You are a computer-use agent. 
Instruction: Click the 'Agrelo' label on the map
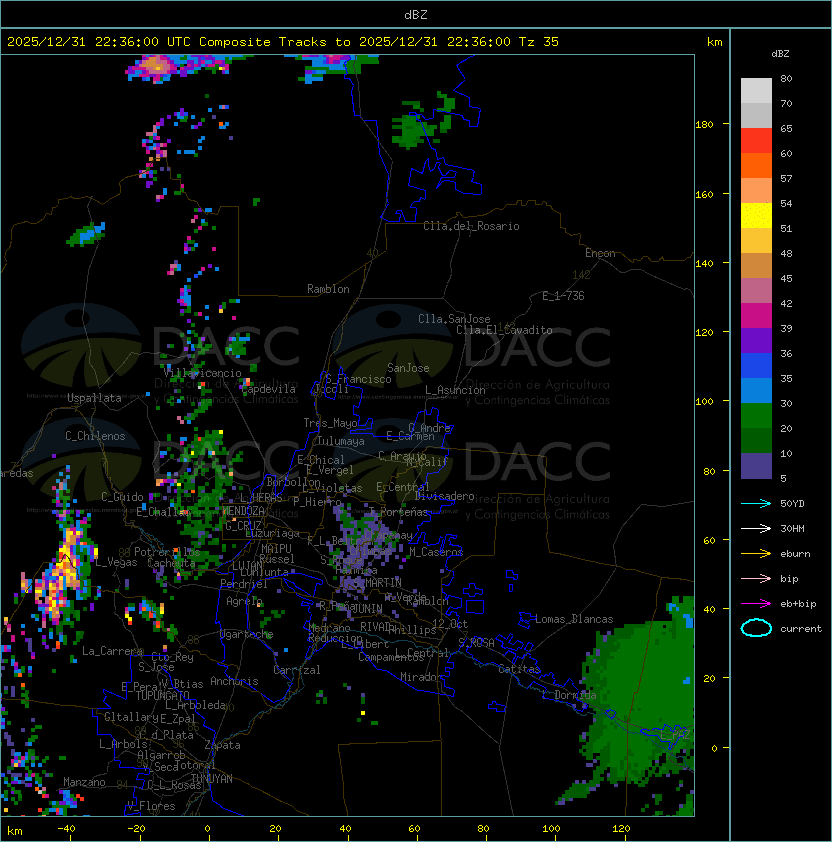tap(244, 601)
